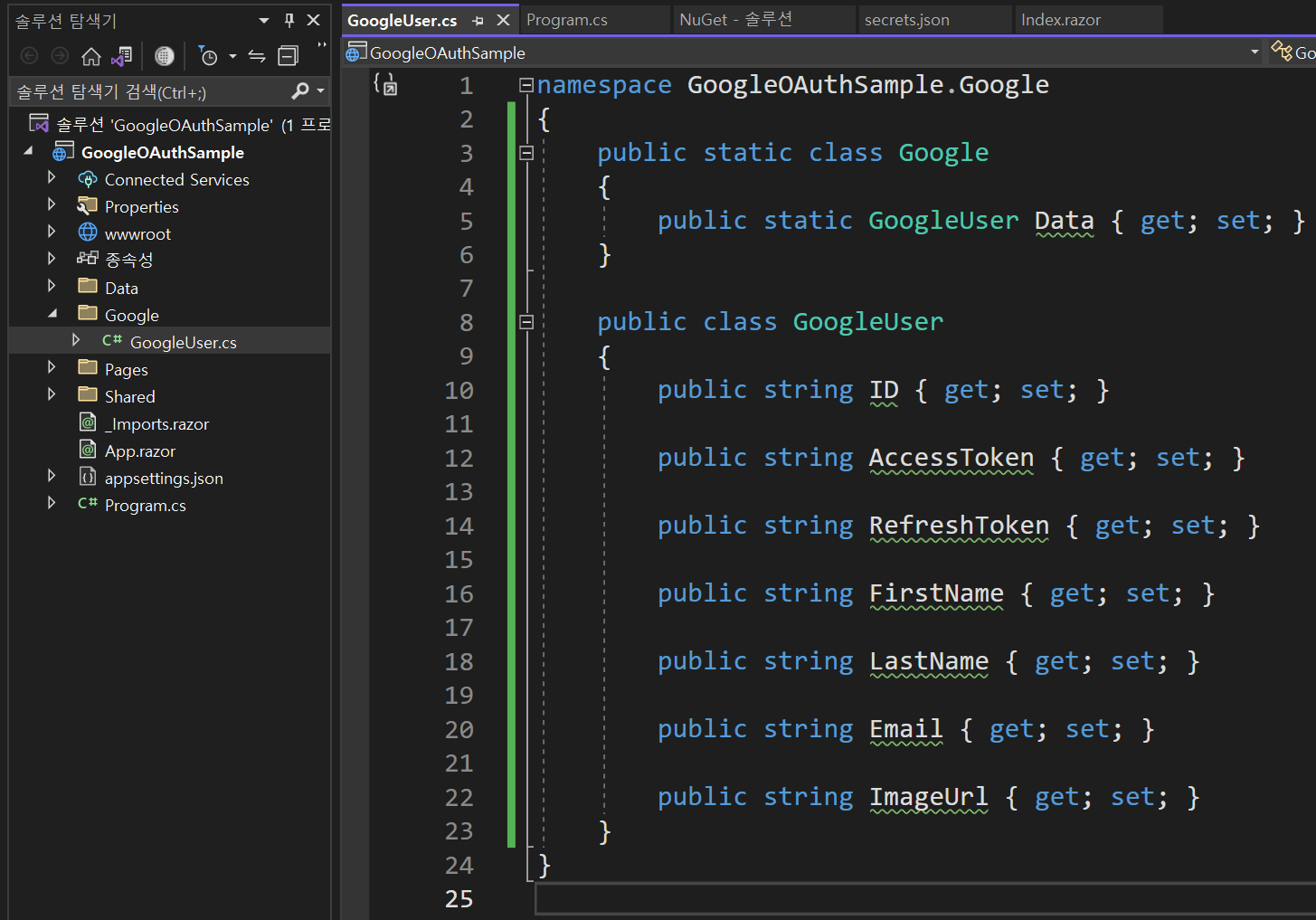
Task: Collapse the Google class outline toggle
Action: click(x=526, y=153)
